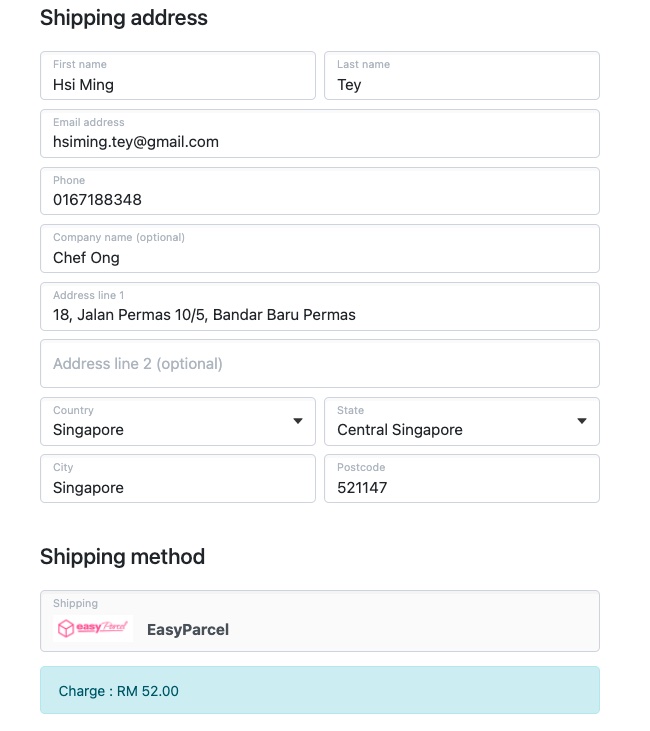Click the Shipping method heading

(x=122, y=557)
